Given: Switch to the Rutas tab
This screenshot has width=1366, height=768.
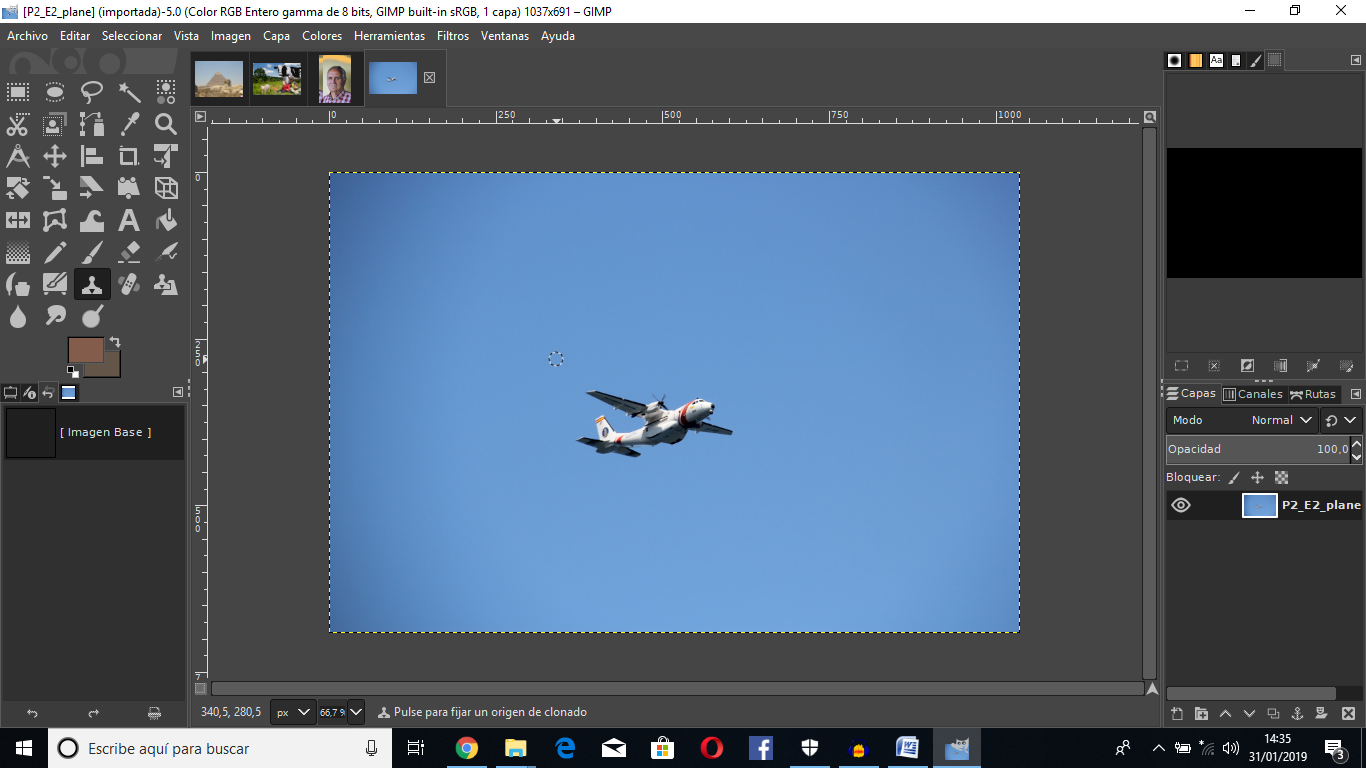Looking at the screenshot, I should click(1313, 394).
